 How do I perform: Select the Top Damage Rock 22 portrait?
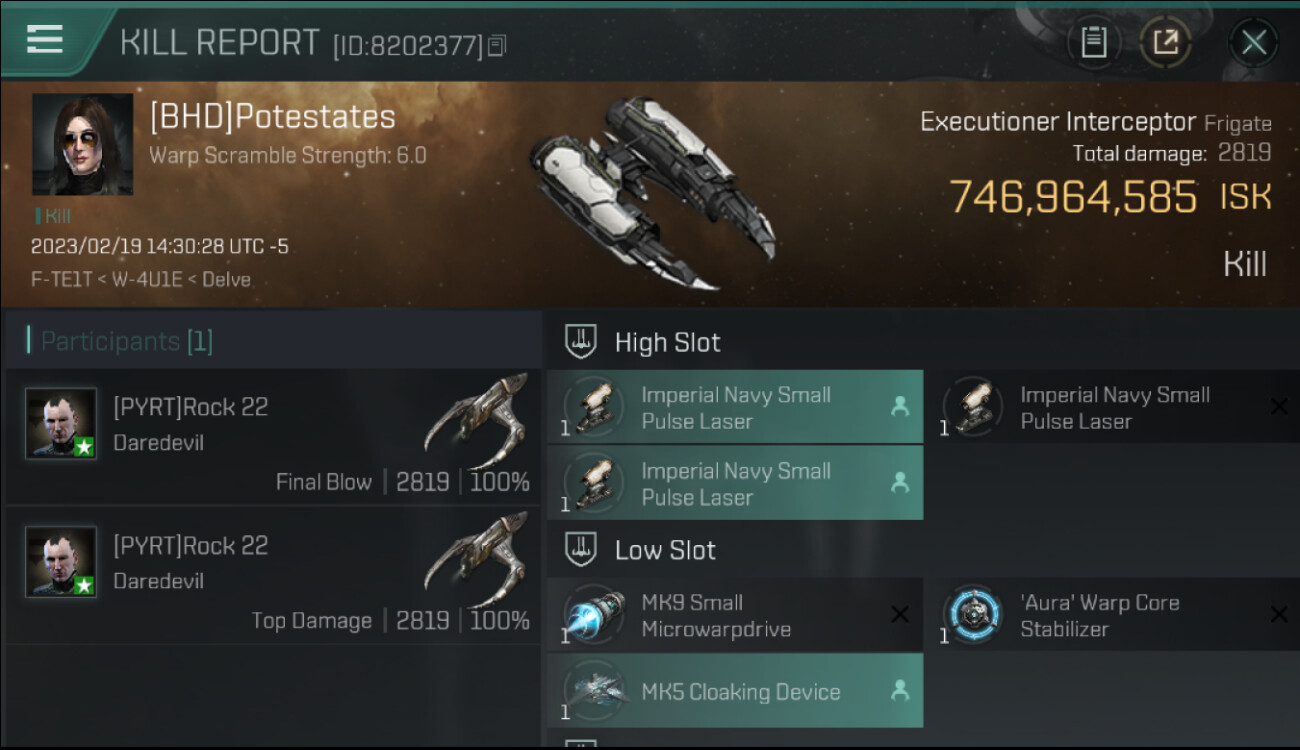pyautogui.click(x=61, y=562)
